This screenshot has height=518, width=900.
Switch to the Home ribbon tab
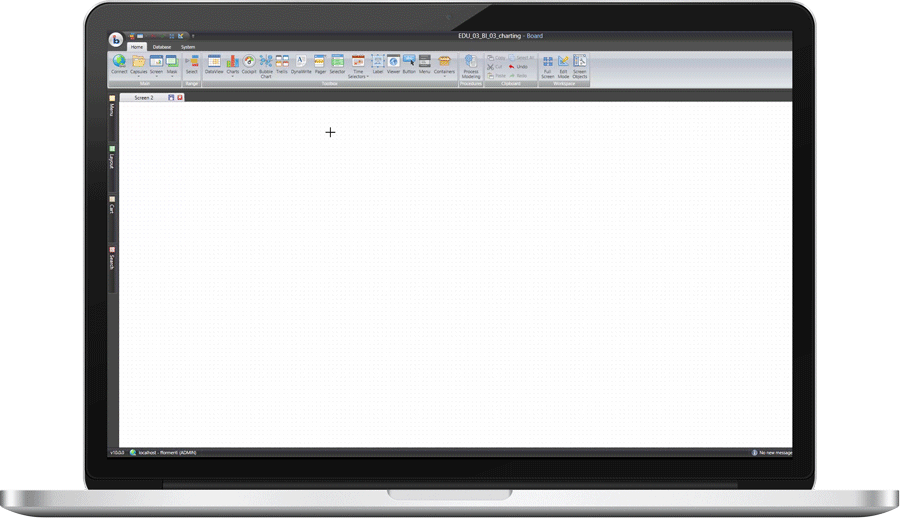(x=137, y=47)
